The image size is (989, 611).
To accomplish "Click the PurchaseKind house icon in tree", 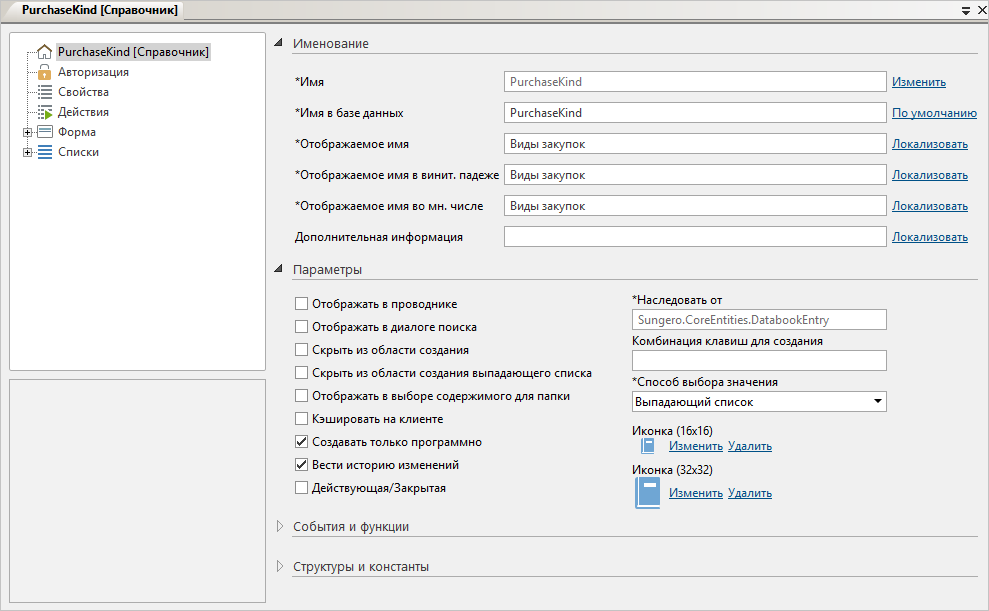I will pos(44,52).
